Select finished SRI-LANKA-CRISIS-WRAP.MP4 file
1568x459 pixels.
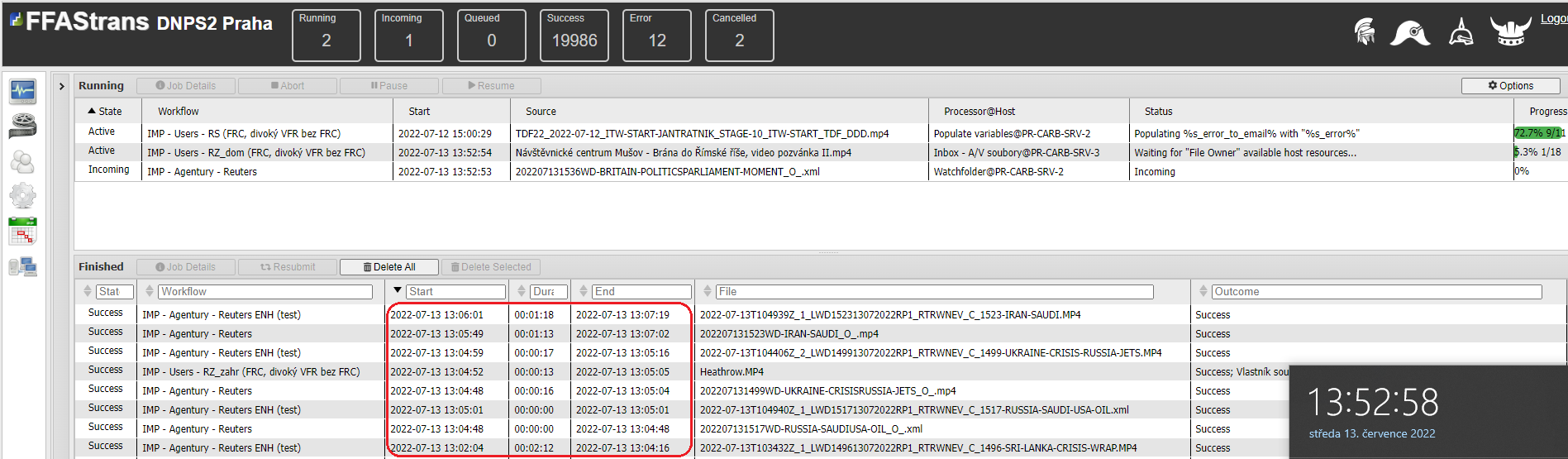point(917,448)
